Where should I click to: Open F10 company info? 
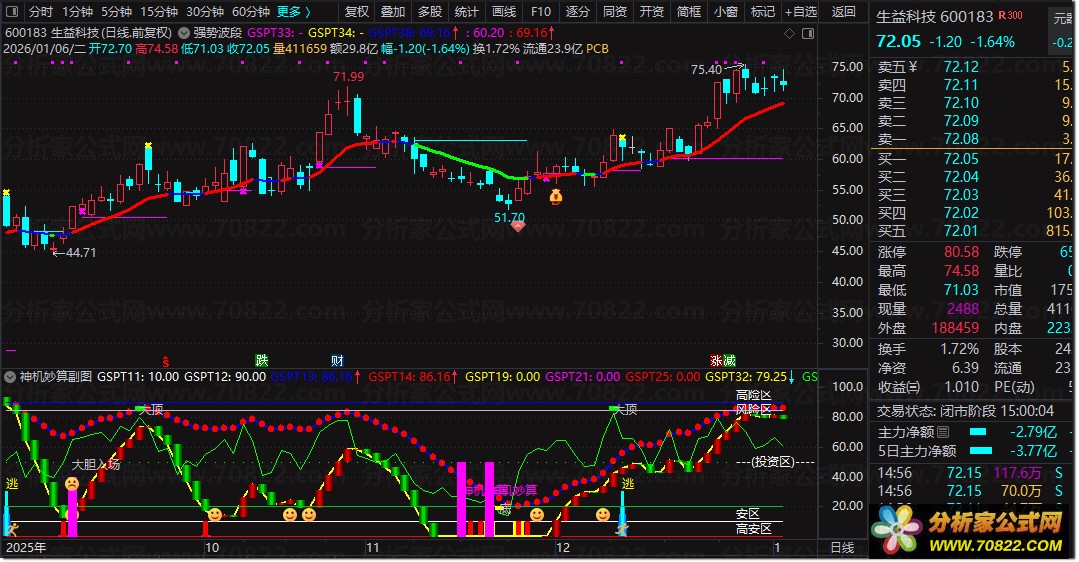(x=541, y=12)
